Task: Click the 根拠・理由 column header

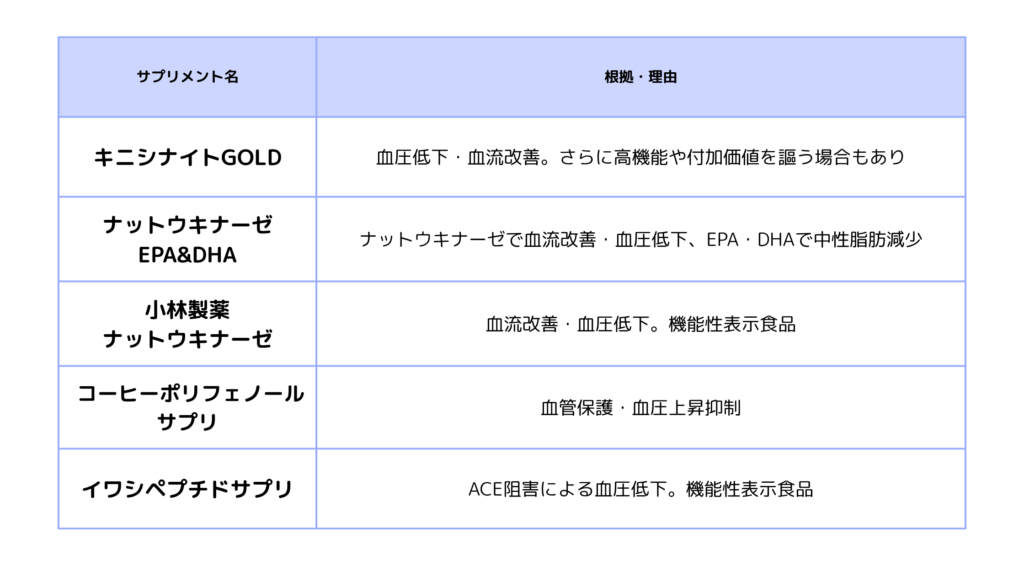Action: [641, 77]
